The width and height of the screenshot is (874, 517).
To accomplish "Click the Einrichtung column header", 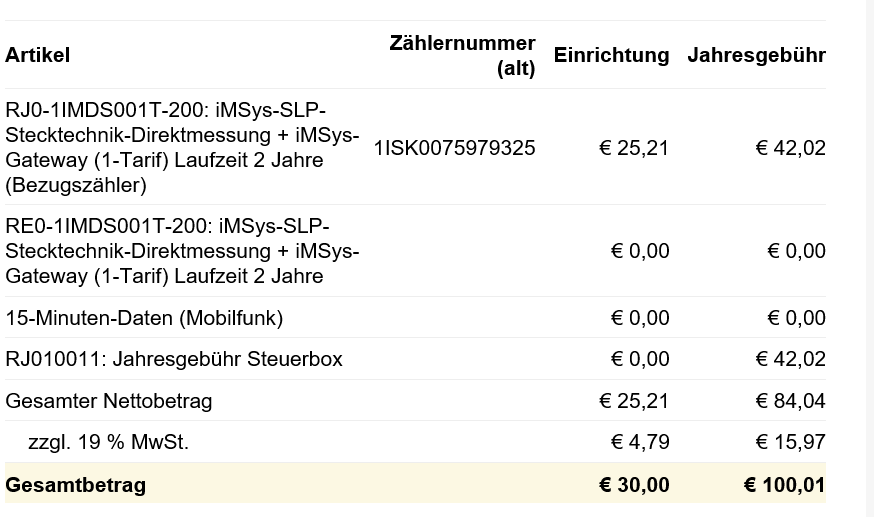I will tap(611, 55).
